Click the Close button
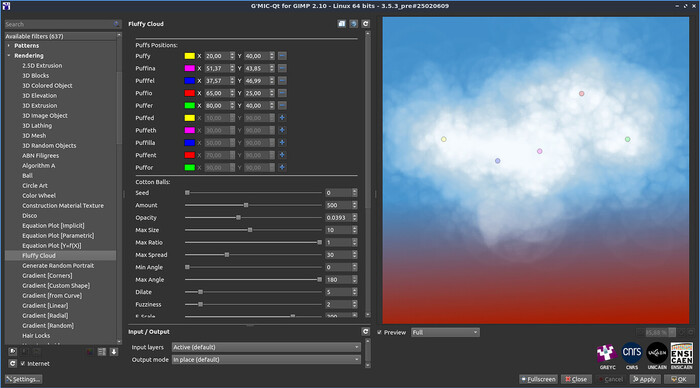 click(x=576, y=379)
